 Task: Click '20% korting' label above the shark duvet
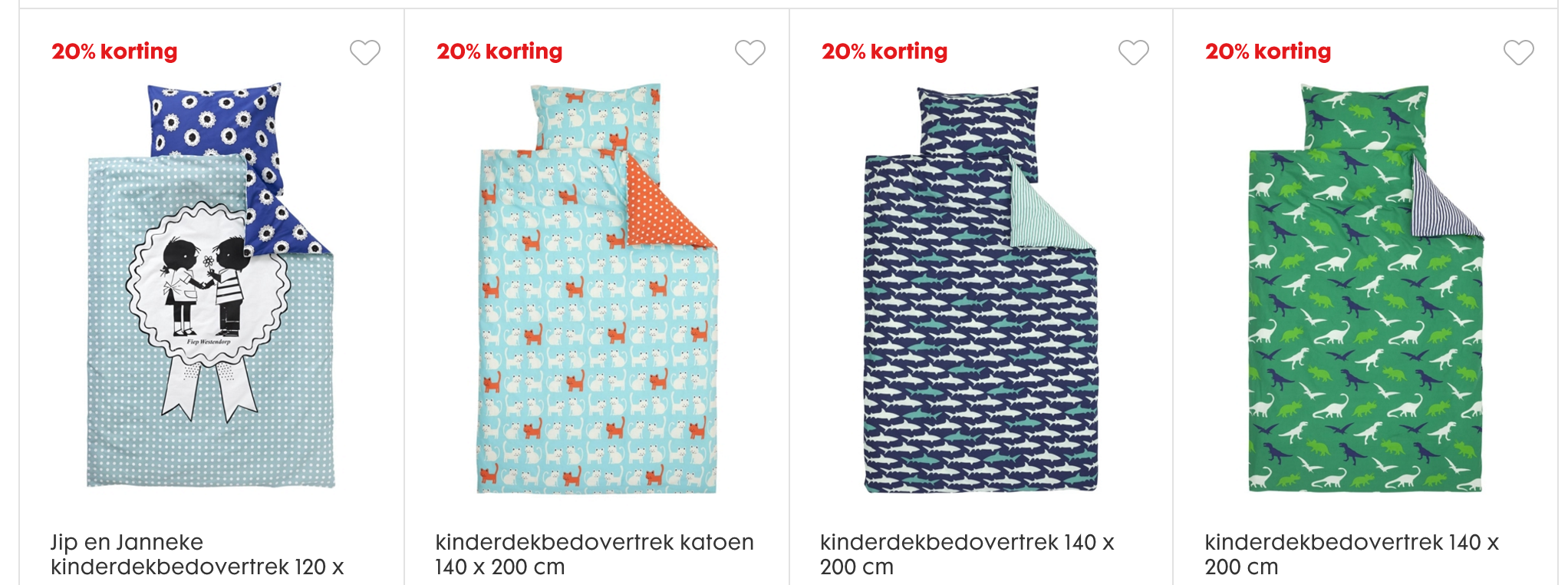[x=884, y=51]
